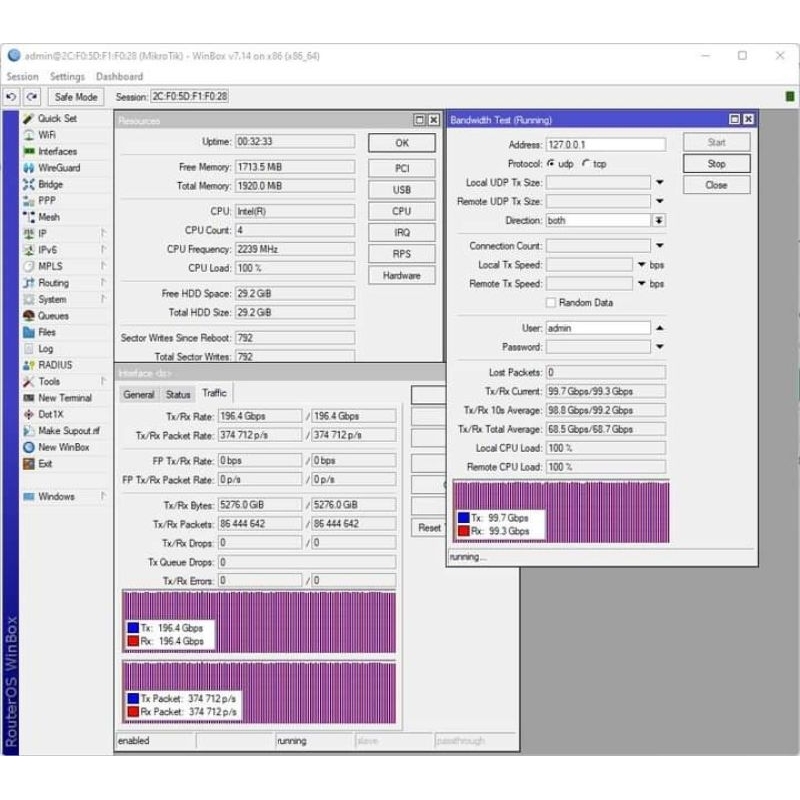
Task: Click the blue Tx legend swatch in Bandwidth Test
Action: (x=463, y=519)
